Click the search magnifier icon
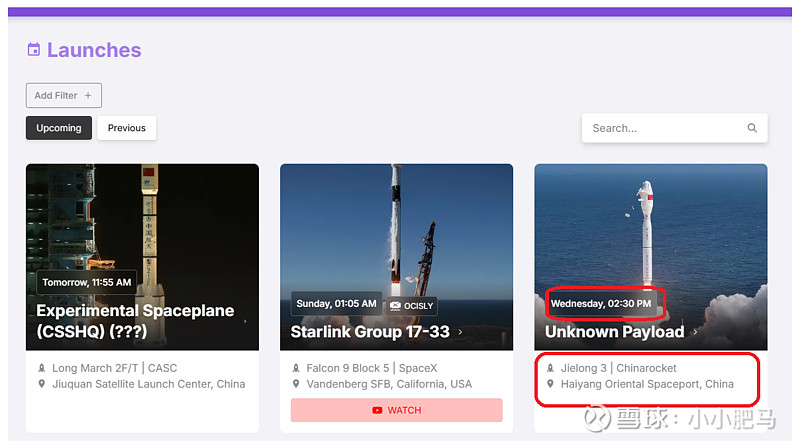The height and width of the screenshot is (444, 800). tap(752, 128)
